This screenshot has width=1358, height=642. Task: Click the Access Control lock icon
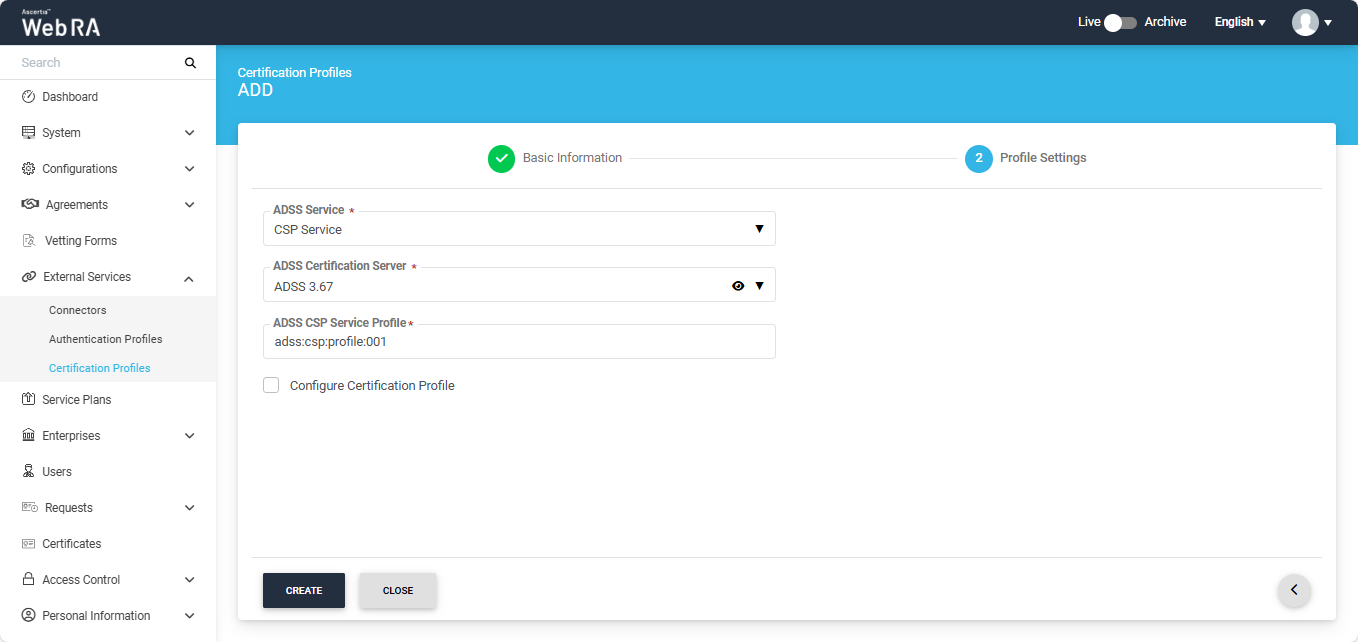coord(28,580)
